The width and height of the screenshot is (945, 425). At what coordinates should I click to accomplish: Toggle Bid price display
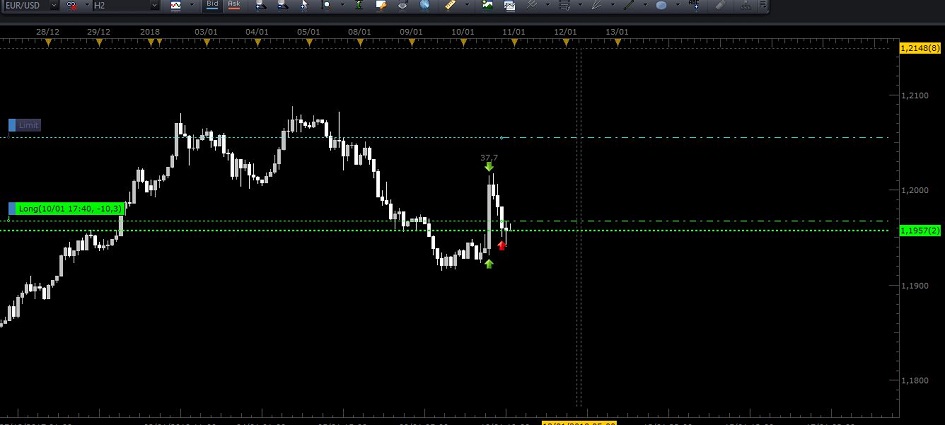(211, 5)
